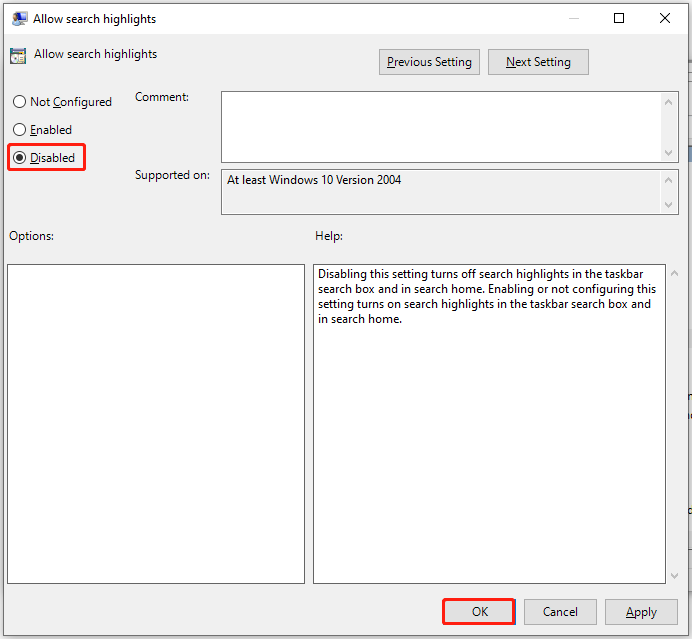Click the help text starting 'Disabling this setting'
The image size is (692, 639).
coord(487,296)
